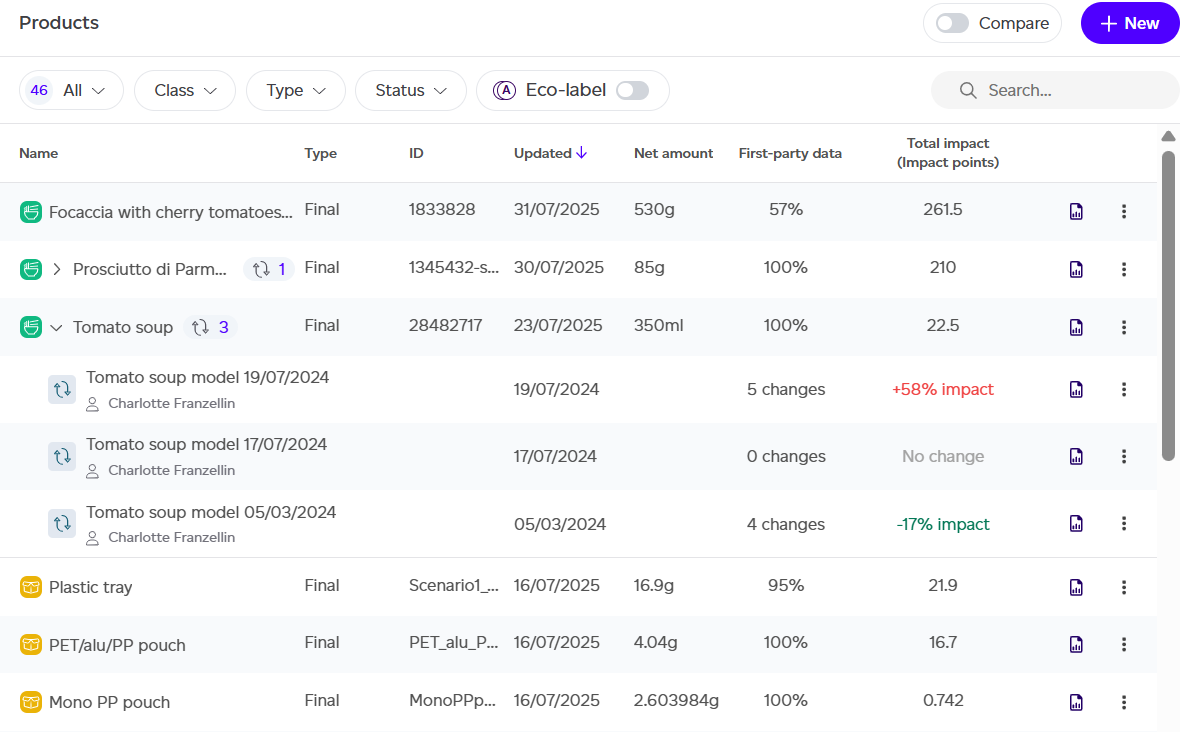Open the PET/alu/PP pouch product
Viewport: 1201px width, 732px height.
coord(117,645)
